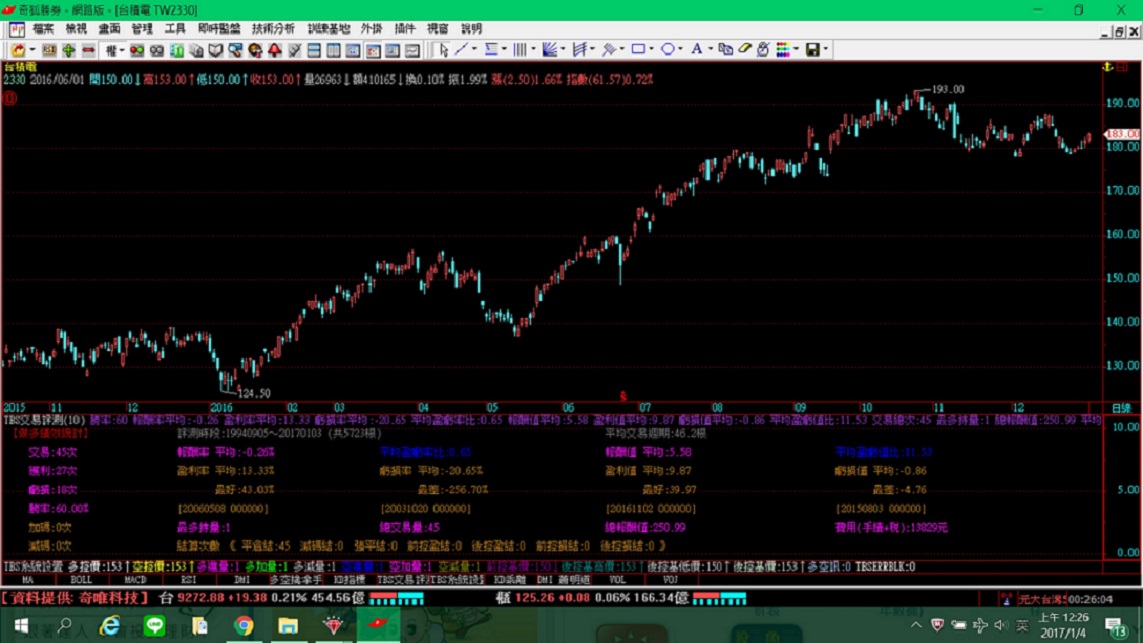Switch to the VOL indicator tab

point(617,580)
